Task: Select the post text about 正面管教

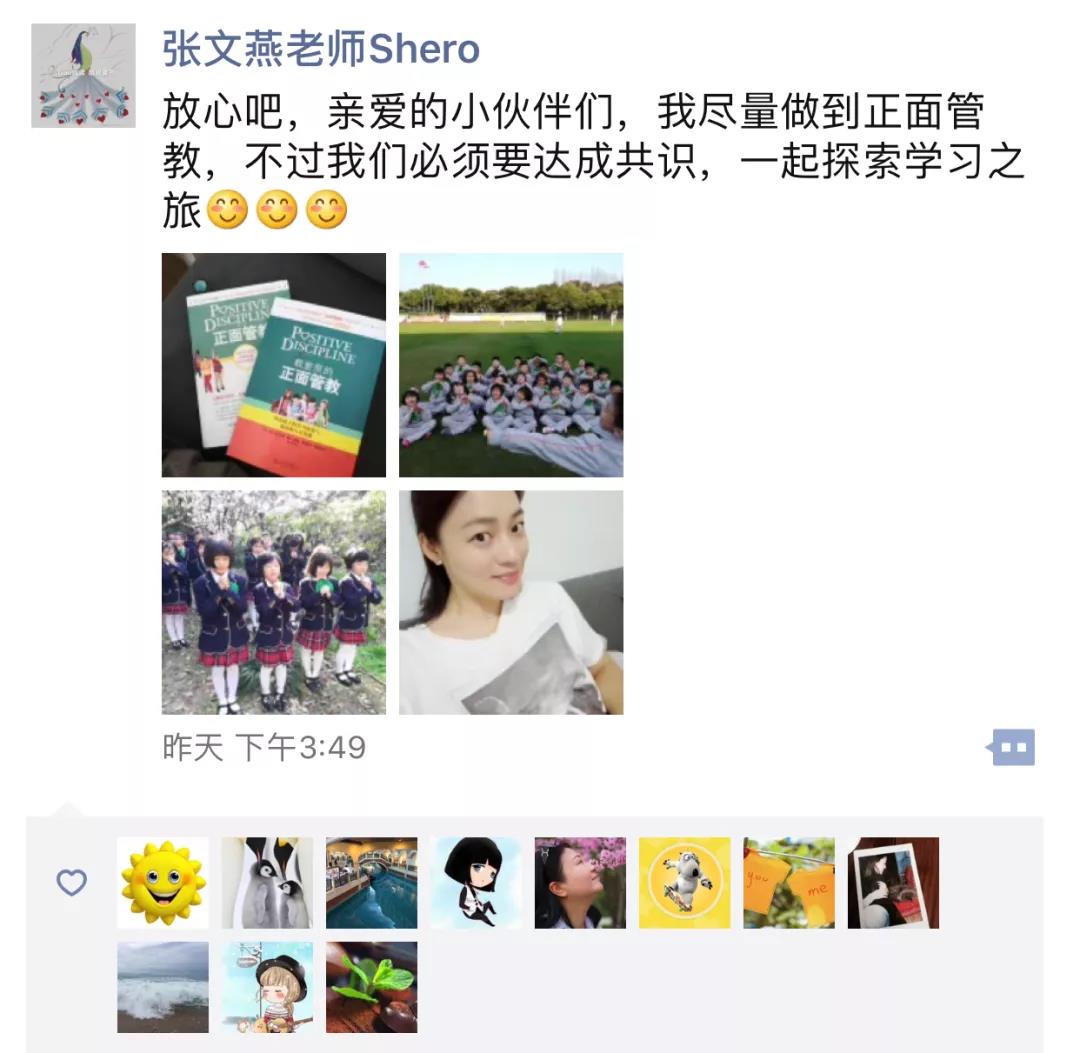Action: (x=594, y=160)
